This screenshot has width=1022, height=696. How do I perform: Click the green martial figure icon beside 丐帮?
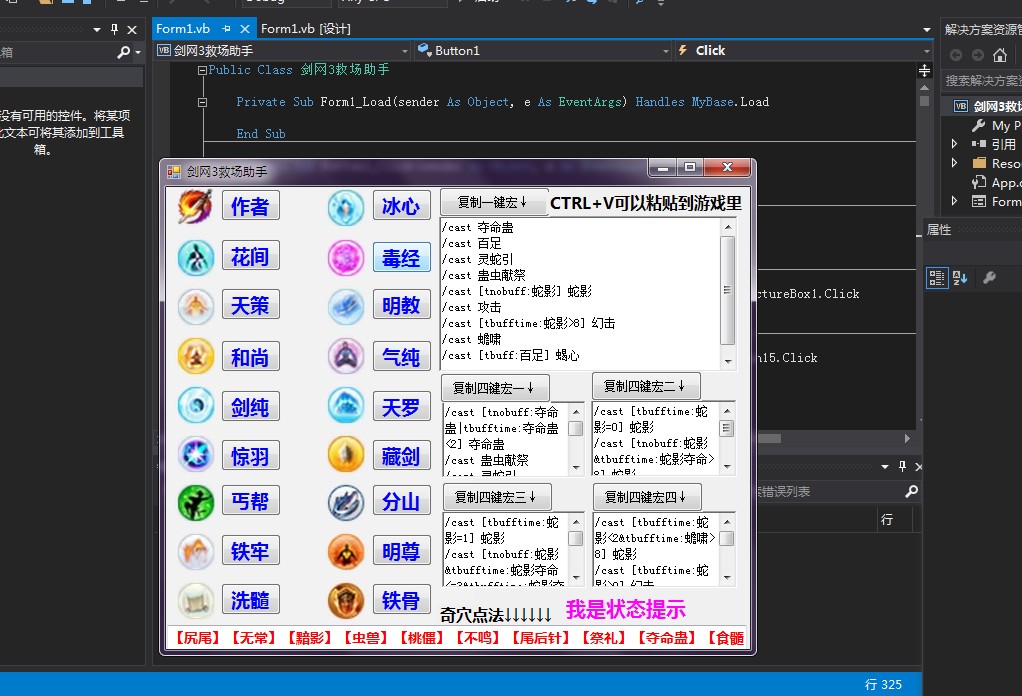point(195,501)
